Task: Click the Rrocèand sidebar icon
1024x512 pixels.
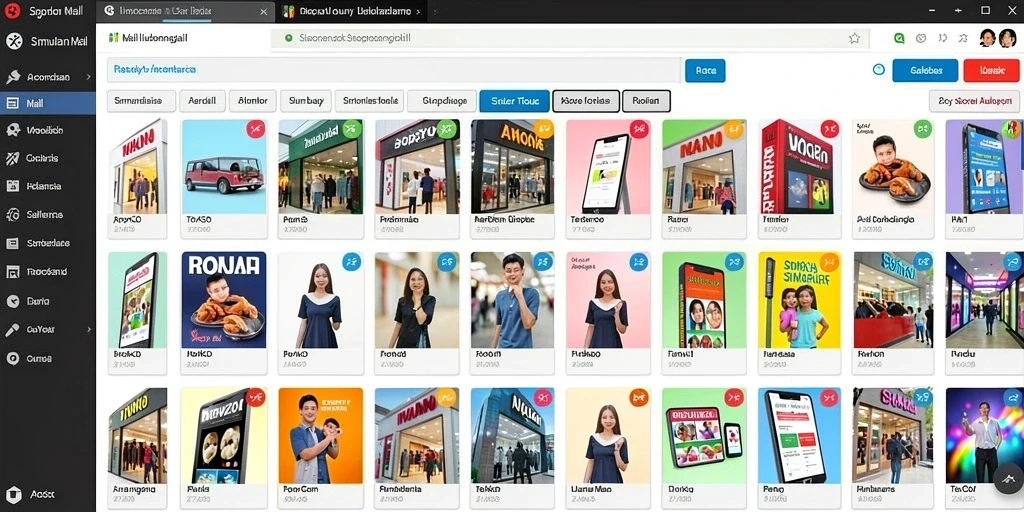Action: [x=12, y=272]
